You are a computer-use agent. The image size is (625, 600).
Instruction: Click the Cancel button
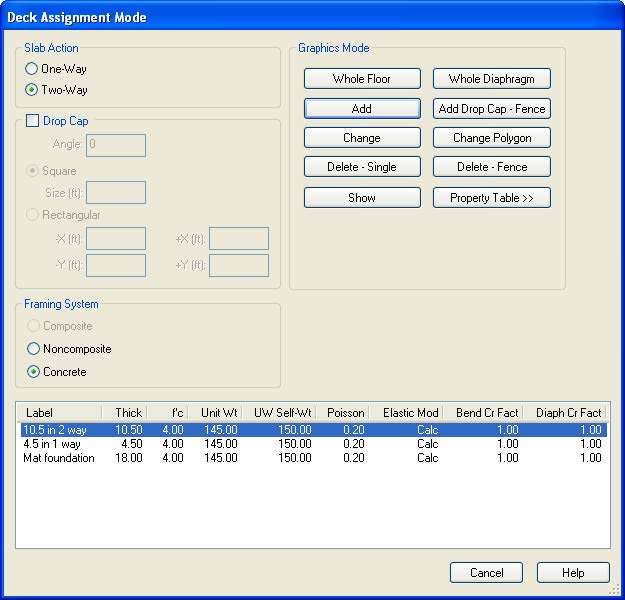[486, 572]
